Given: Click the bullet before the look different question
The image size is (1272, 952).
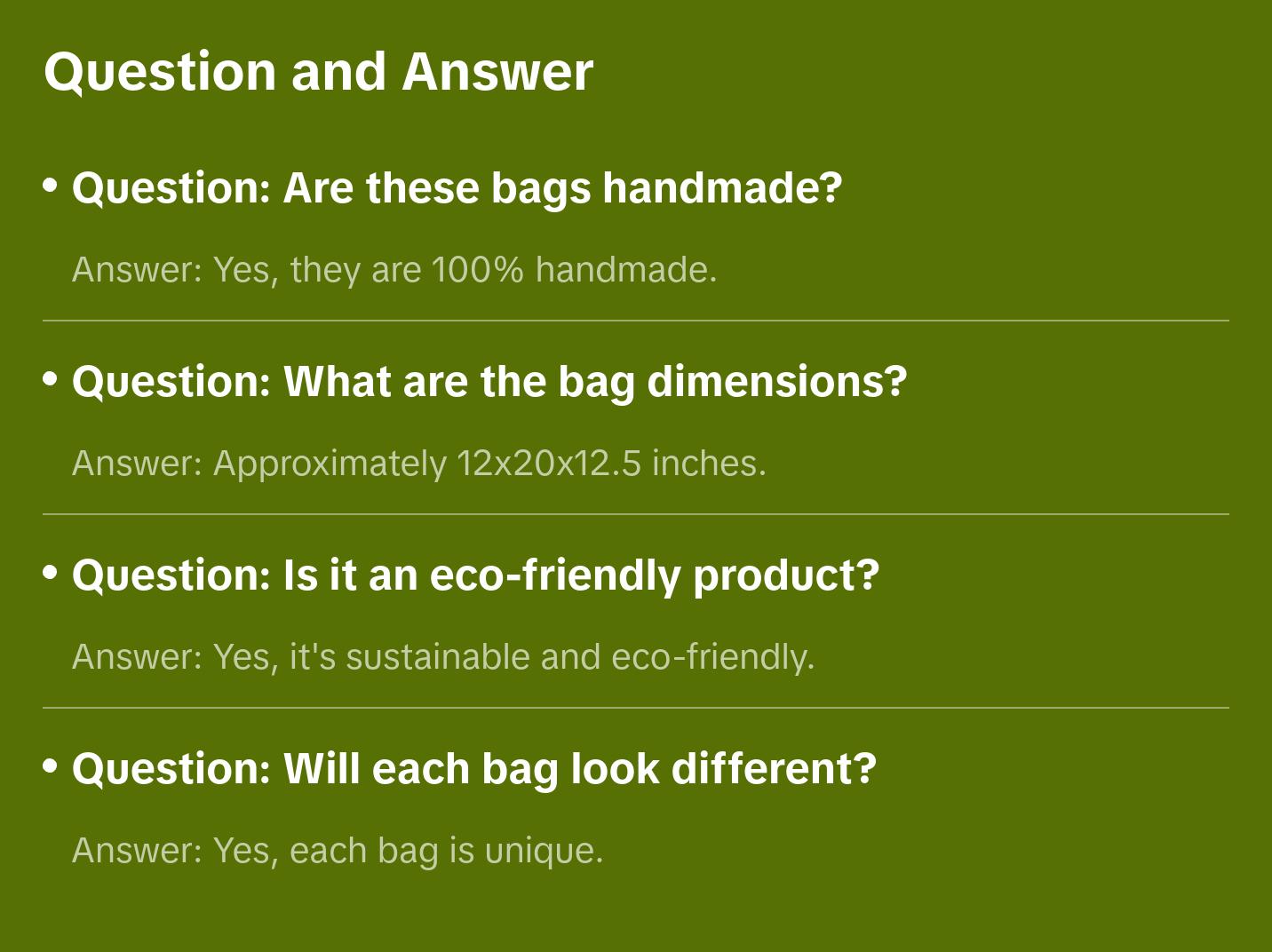Looking at the screenshot, I should click(50, 766).
